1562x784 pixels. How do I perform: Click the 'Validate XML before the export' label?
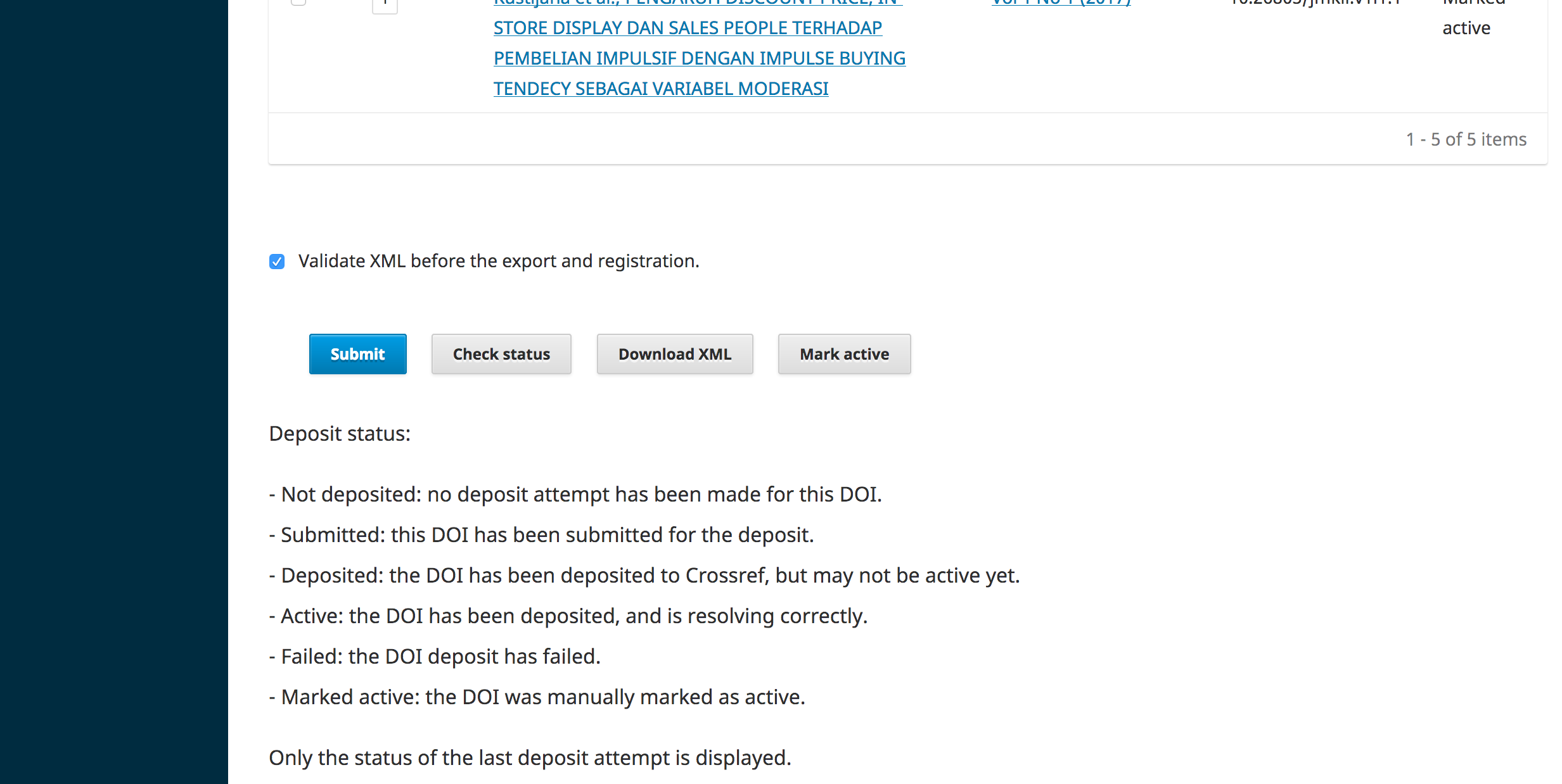click(499, 262)
